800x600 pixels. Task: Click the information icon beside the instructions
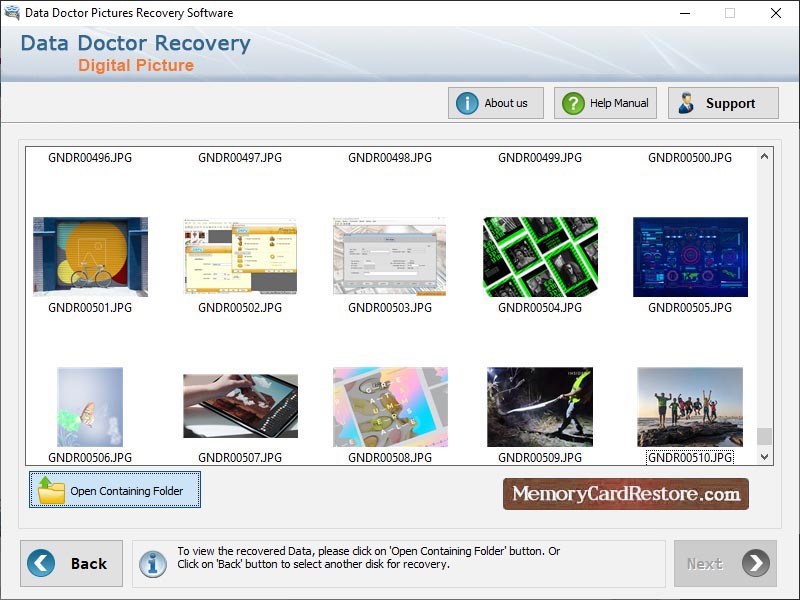[151, 563]
